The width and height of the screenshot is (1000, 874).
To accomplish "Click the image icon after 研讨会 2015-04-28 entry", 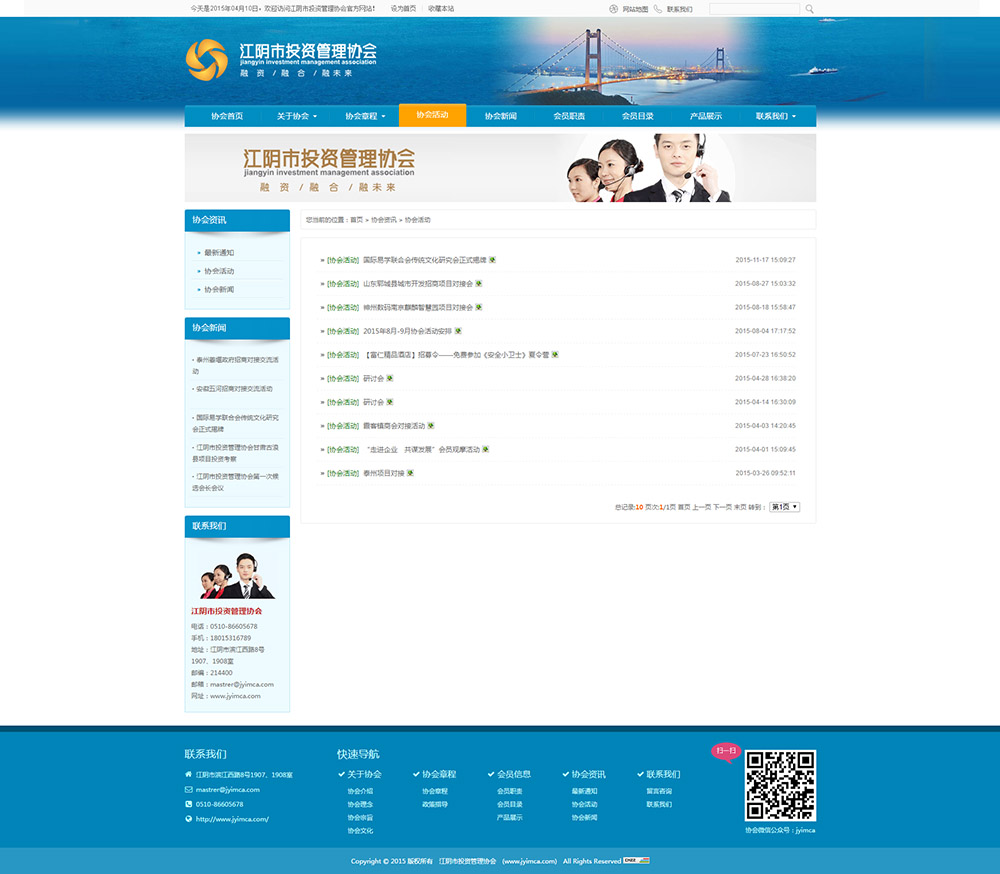I will [390, 378].
